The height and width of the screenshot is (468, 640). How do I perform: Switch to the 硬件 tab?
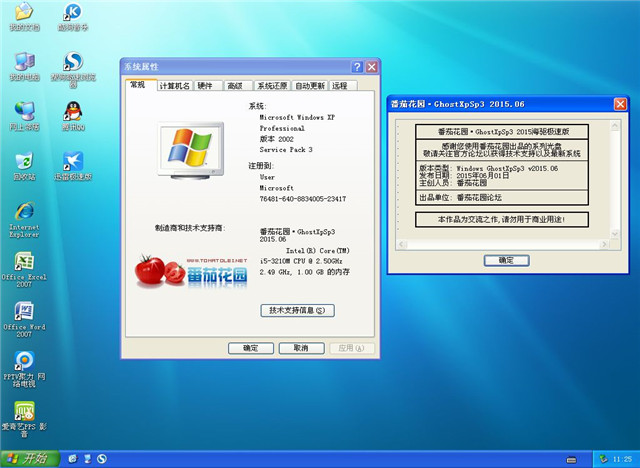coord(205,86)
